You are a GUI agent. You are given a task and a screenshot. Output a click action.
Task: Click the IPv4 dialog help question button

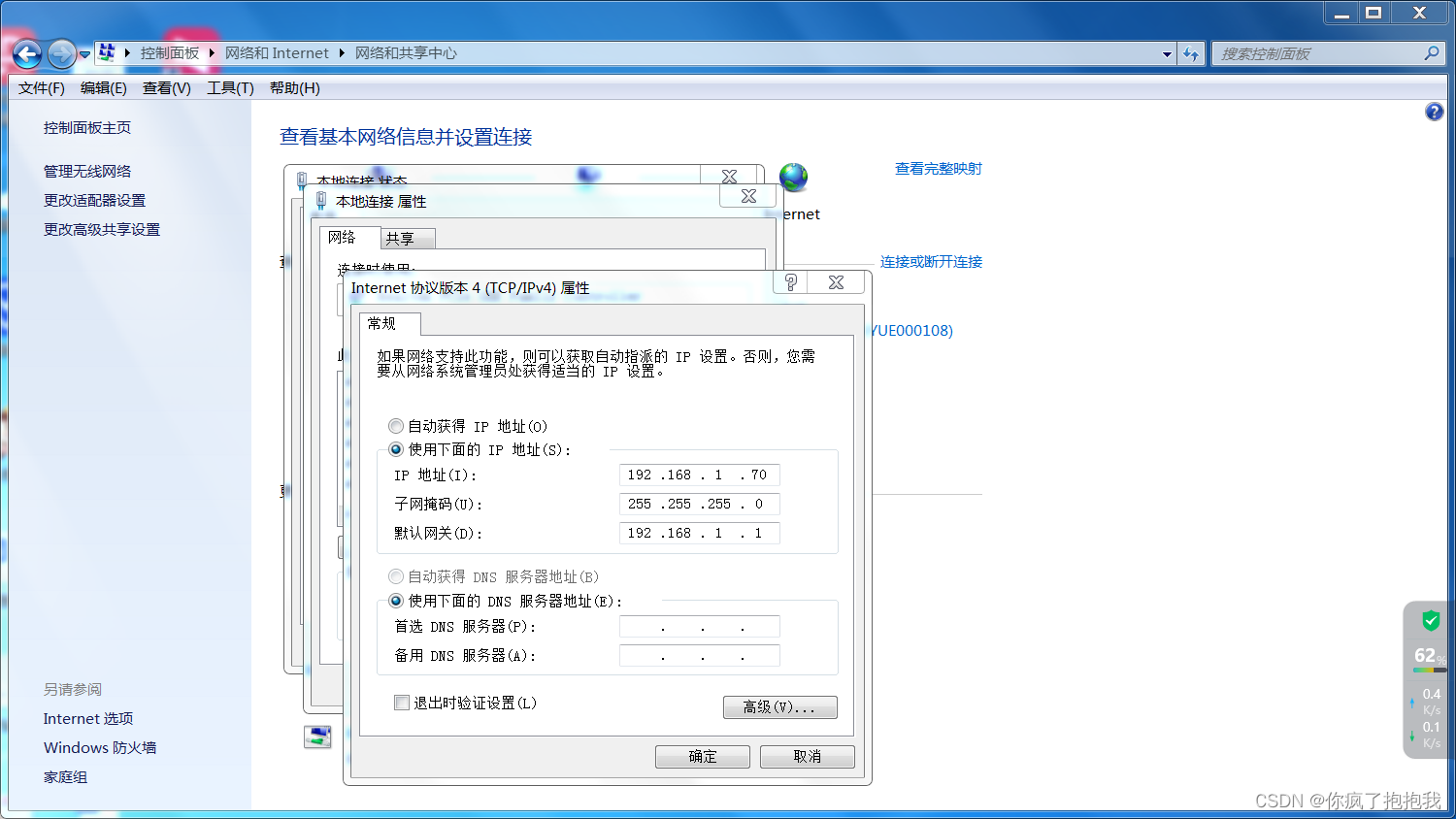791,282
